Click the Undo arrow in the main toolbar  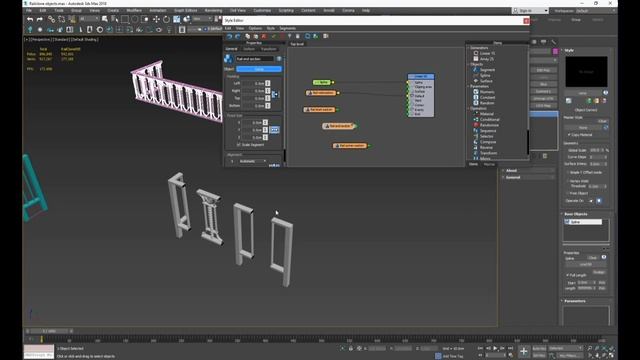coord(30,19)
